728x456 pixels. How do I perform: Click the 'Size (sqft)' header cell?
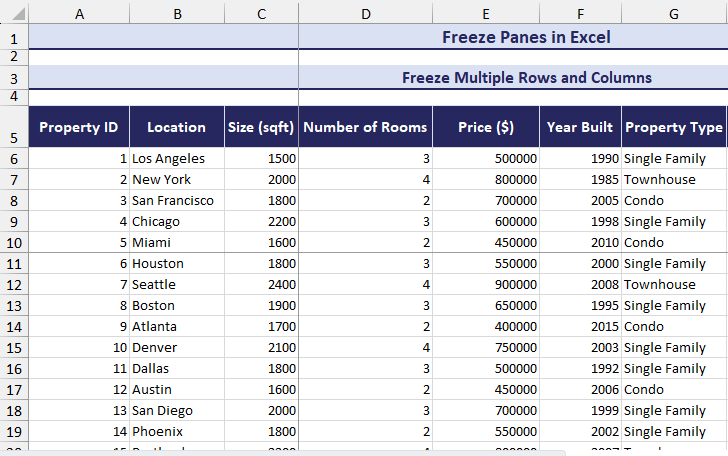[x=261, y=127]
